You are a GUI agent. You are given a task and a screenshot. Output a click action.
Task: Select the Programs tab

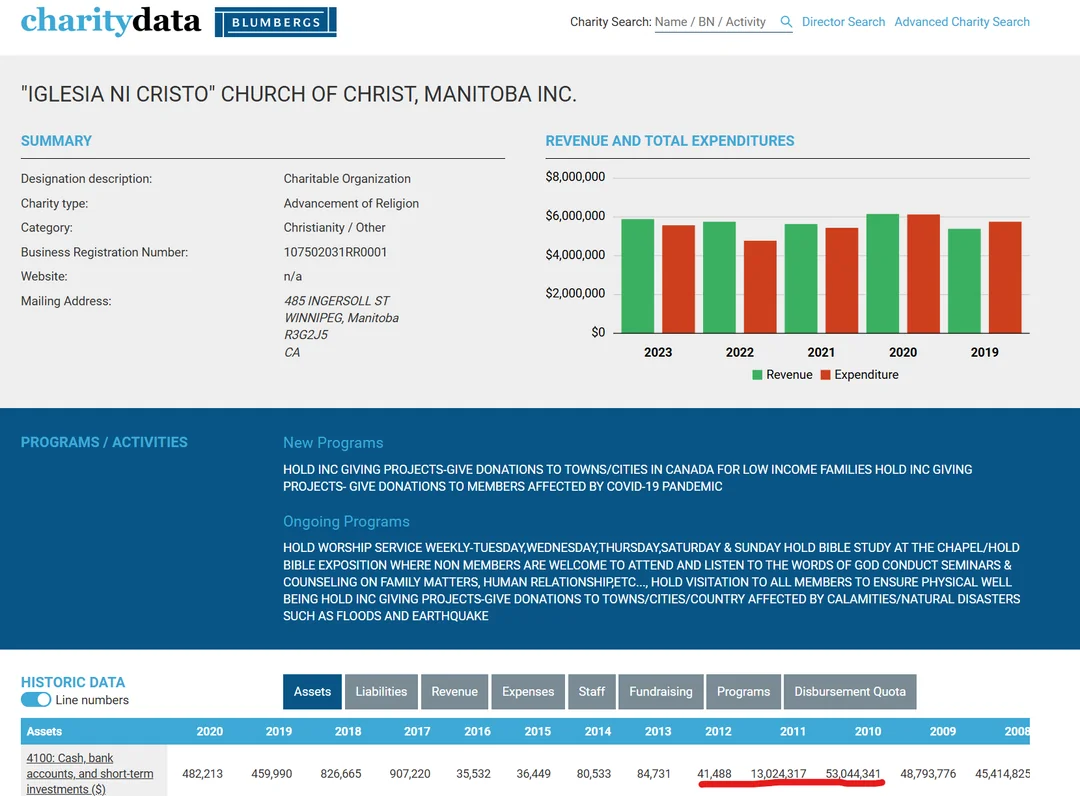pyautogui.click(x=743, y=691)
